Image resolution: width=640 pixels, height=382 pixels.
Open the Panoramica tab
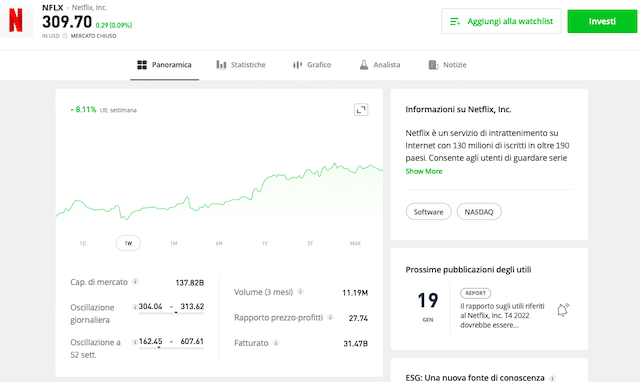coord(164,65)
